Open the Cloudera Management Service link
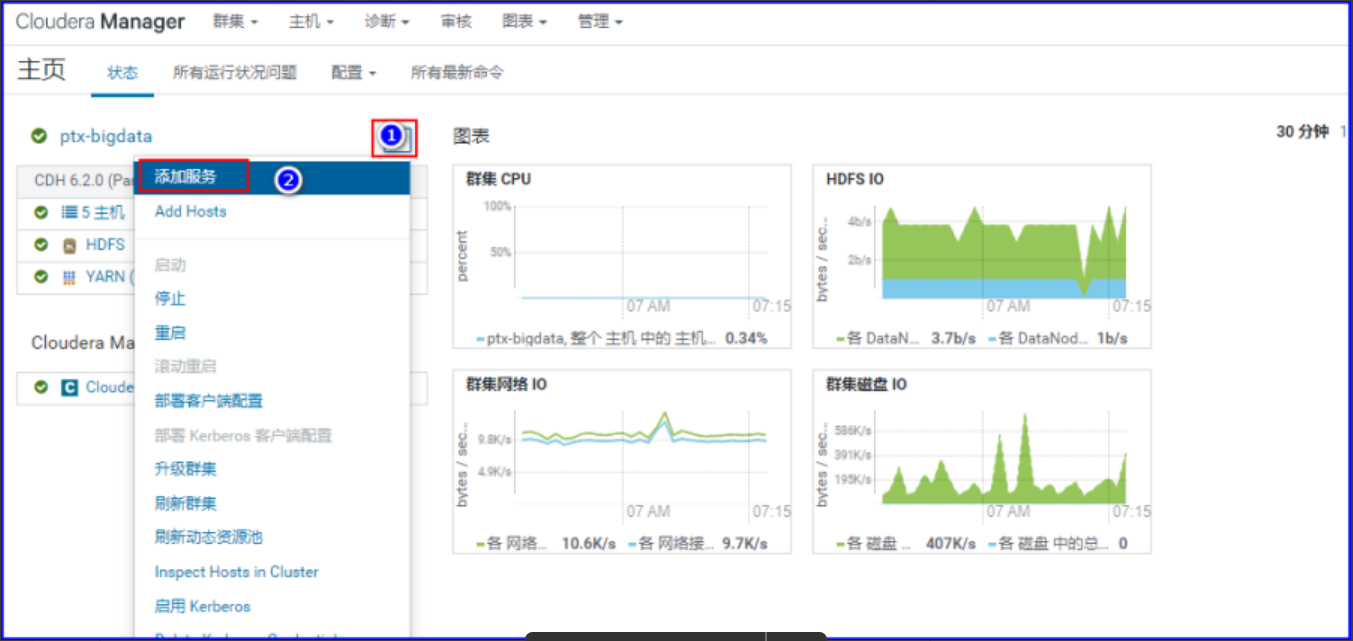 [x=110, y=387]
